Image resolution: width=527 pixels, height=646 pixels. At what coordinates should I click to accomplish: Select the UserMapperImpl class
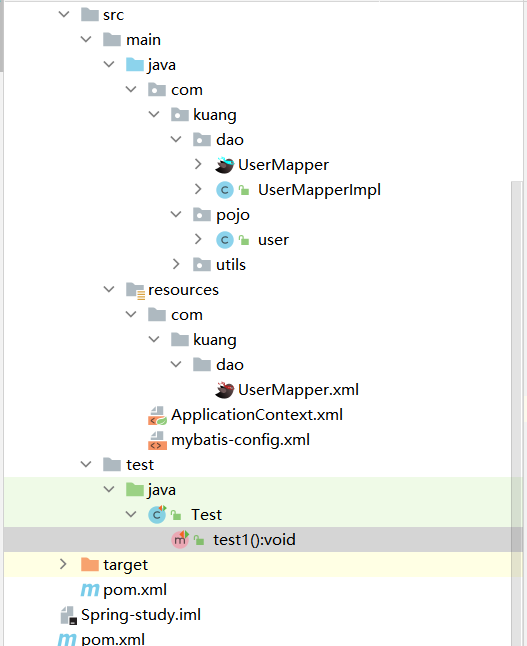pyautogui.click(x=319, y=190)
